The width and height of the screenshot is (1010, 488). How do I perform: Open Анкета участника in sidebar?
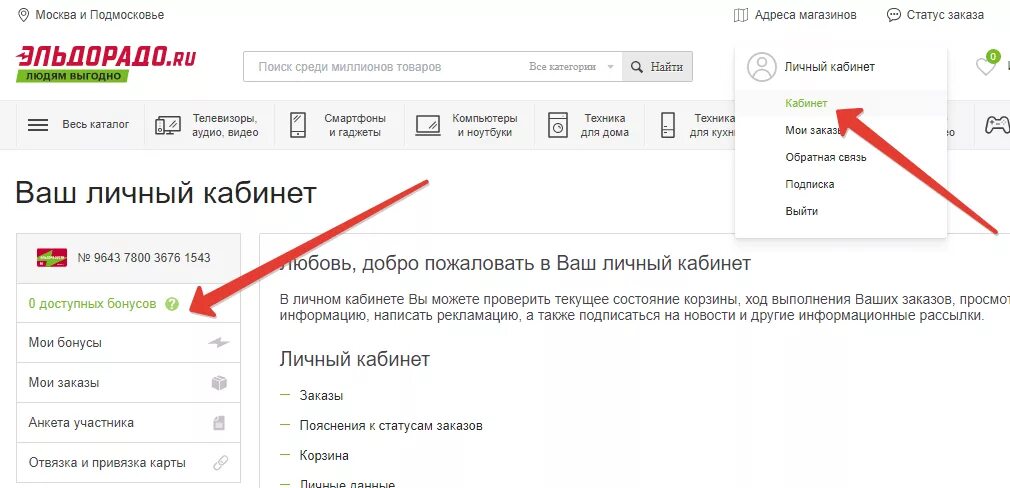128,423
